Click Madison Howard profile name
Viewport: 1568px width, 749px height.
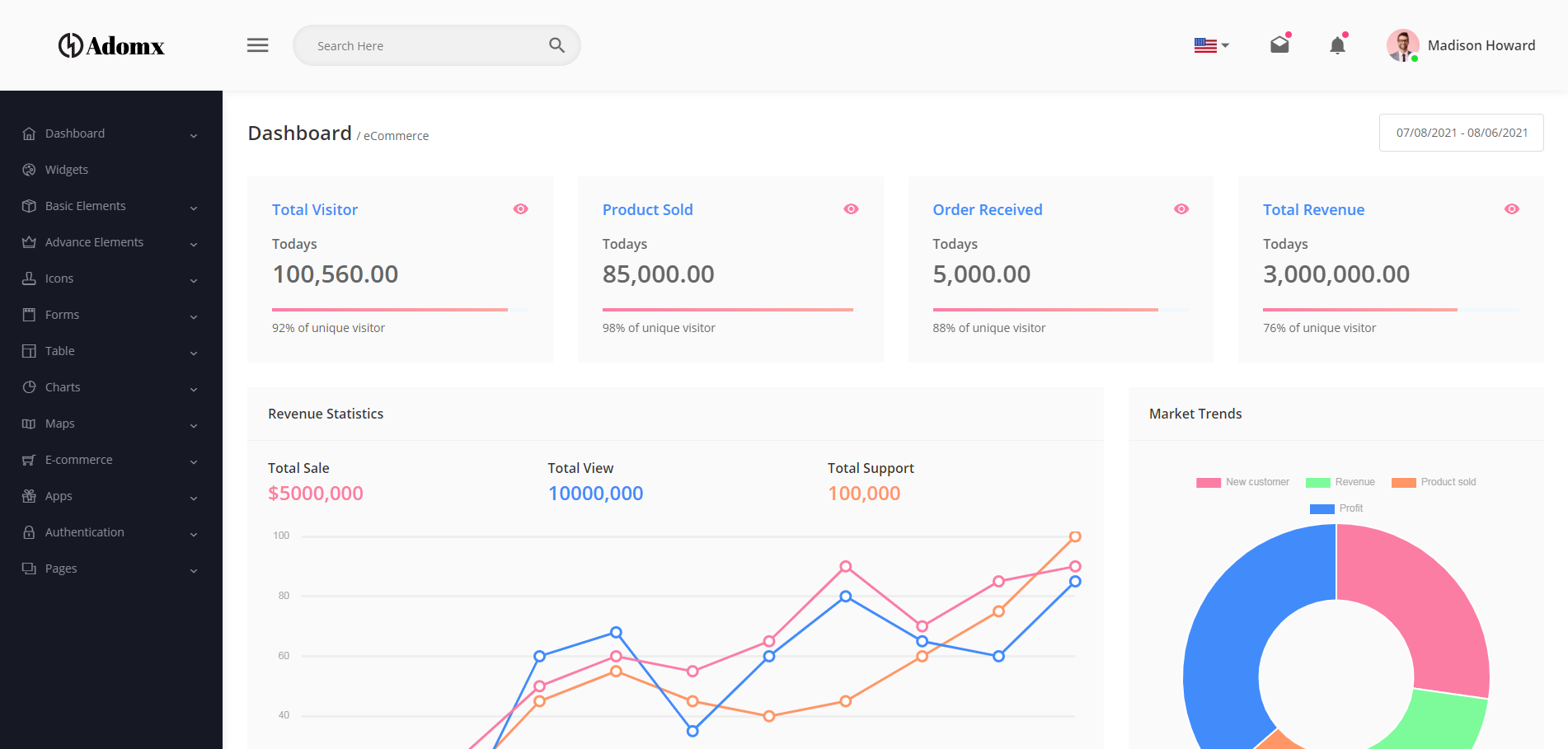coord(1481,45)
